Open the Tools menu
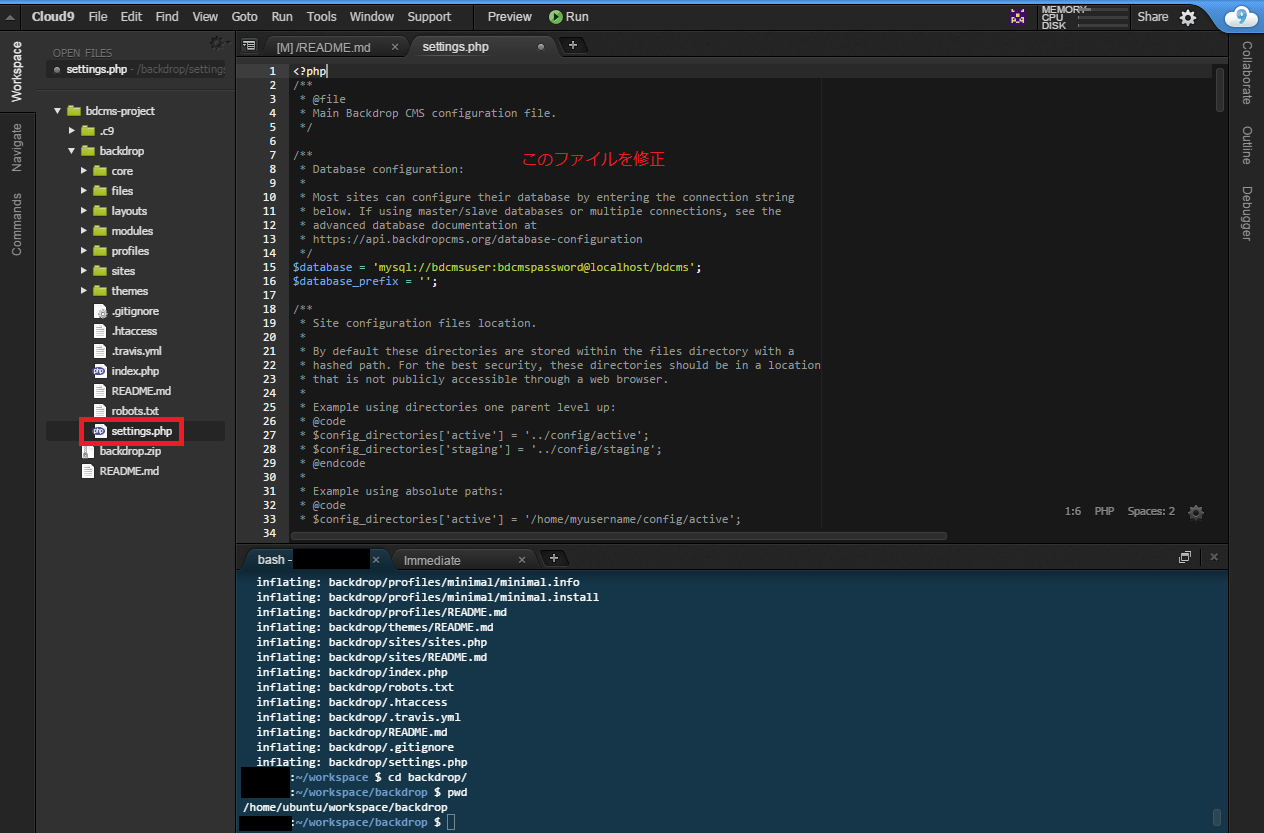 coord(322,17)
